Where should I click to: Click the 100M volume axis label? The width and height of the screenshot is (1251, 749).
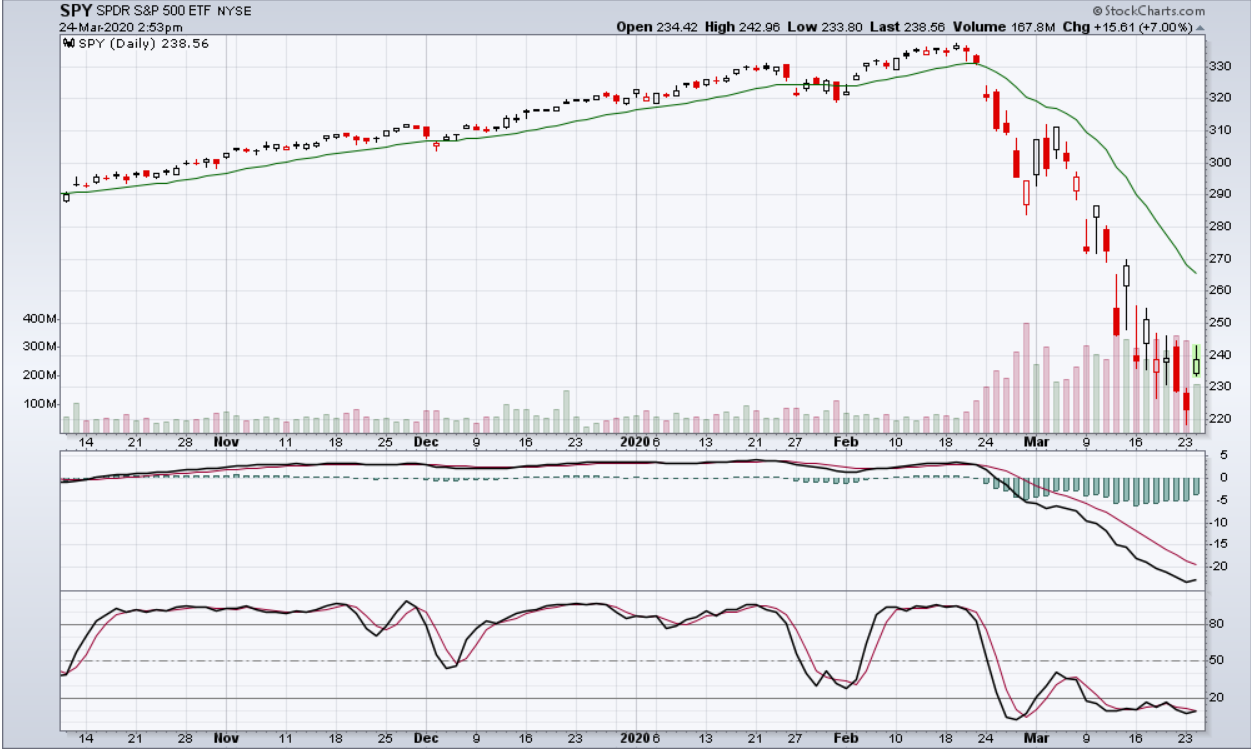pos(40,404)
